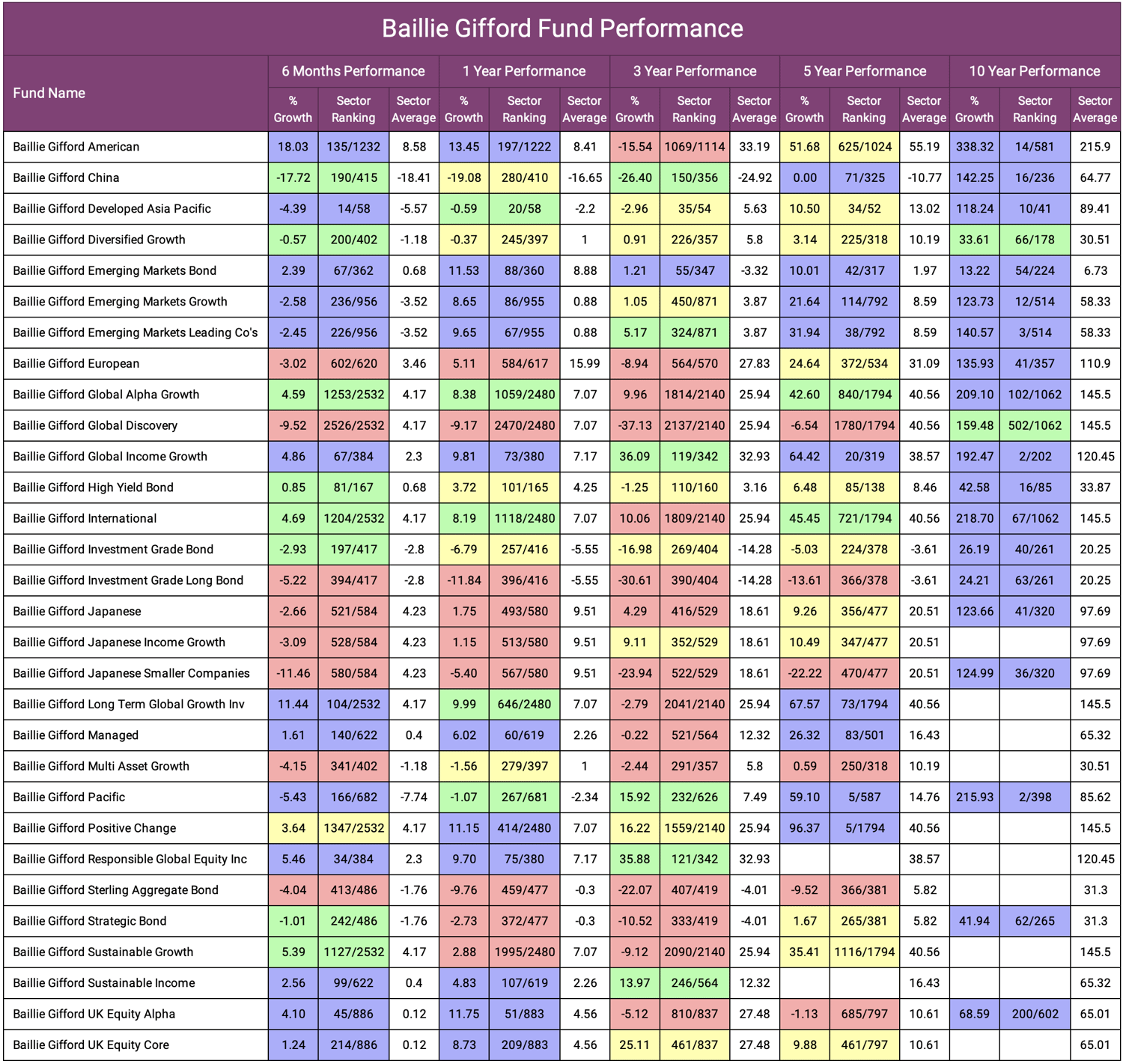Click the 1 Year Performance header
1123x1064 pixels.
(x=524, y=71)
